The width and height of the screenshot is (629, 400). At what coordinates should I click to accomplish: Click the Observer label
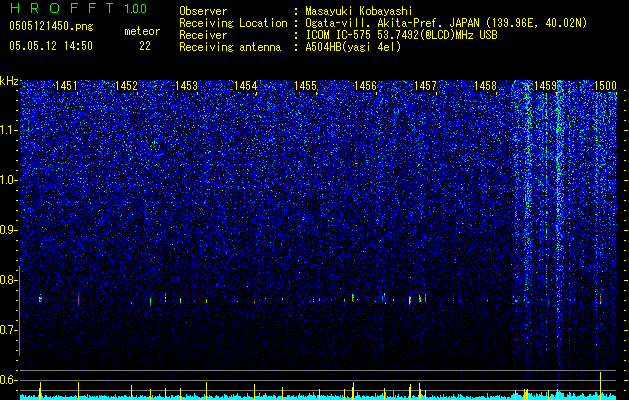pyautogui.click(x=203, y=12)
